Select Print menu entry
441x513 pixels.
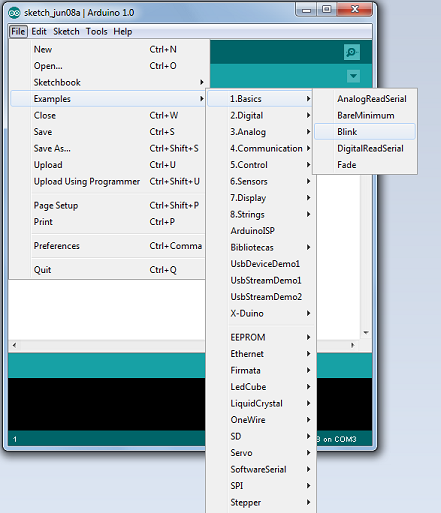pos(107,222)
